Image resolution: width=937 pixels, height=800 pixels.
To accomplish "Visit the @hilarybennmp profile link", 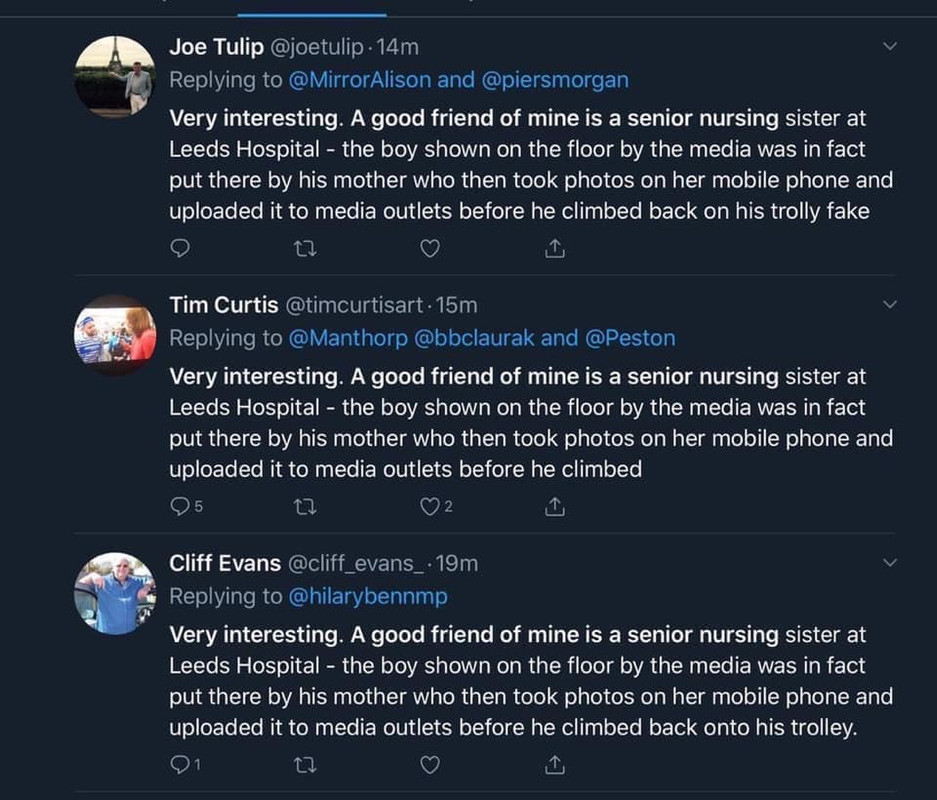I will click(368, 596).
